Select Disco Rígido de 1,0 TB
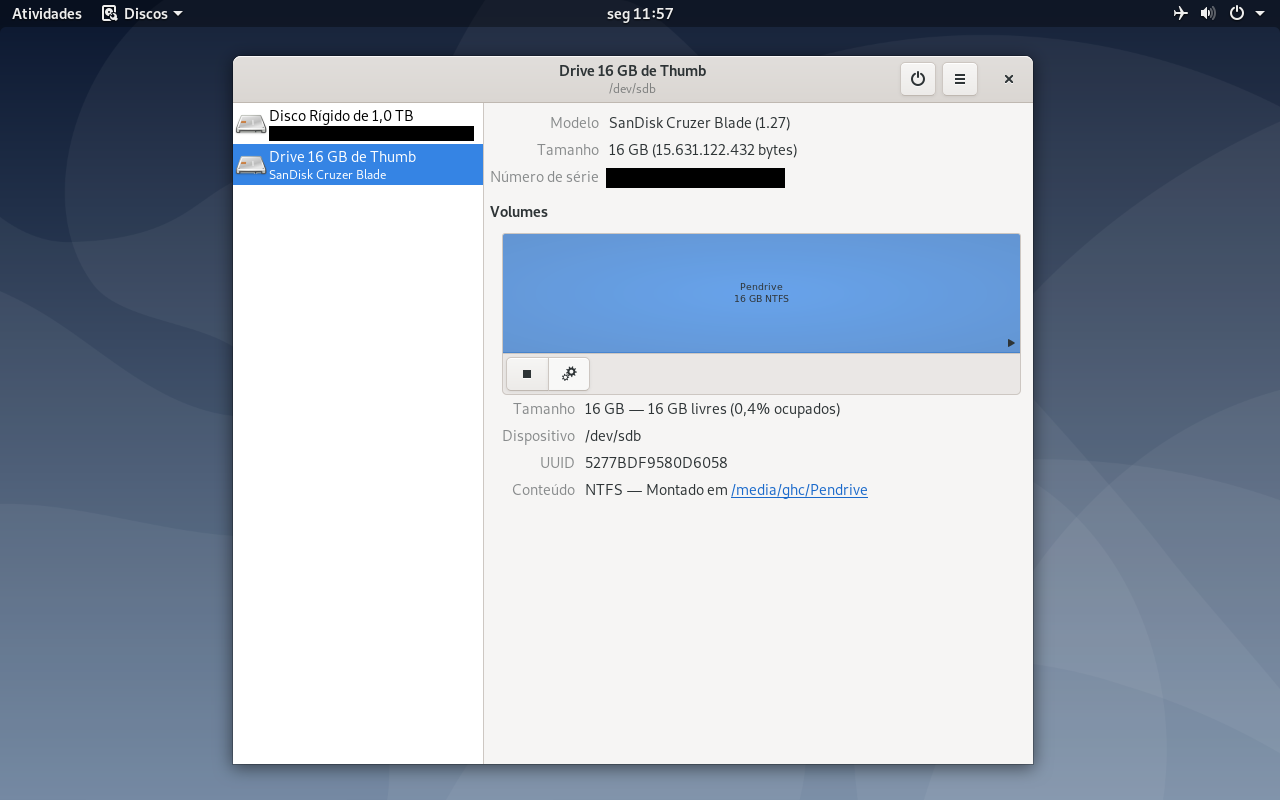Viewport: 1280px width, 800px height. [x=358, y=124]
